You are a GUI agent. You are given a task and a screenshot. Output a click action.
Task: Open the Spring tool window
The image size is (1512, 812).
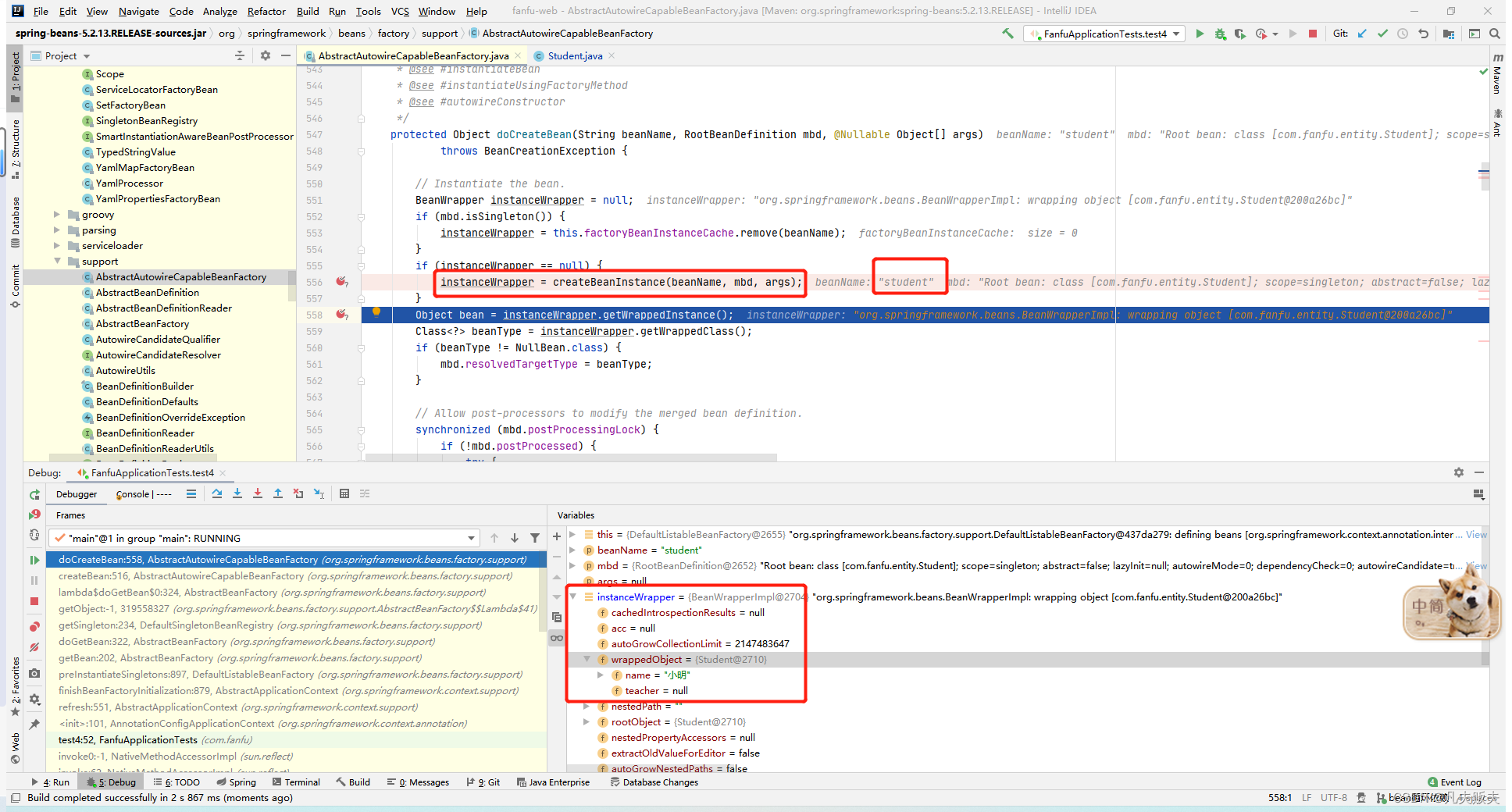click(x=237, y=782)
